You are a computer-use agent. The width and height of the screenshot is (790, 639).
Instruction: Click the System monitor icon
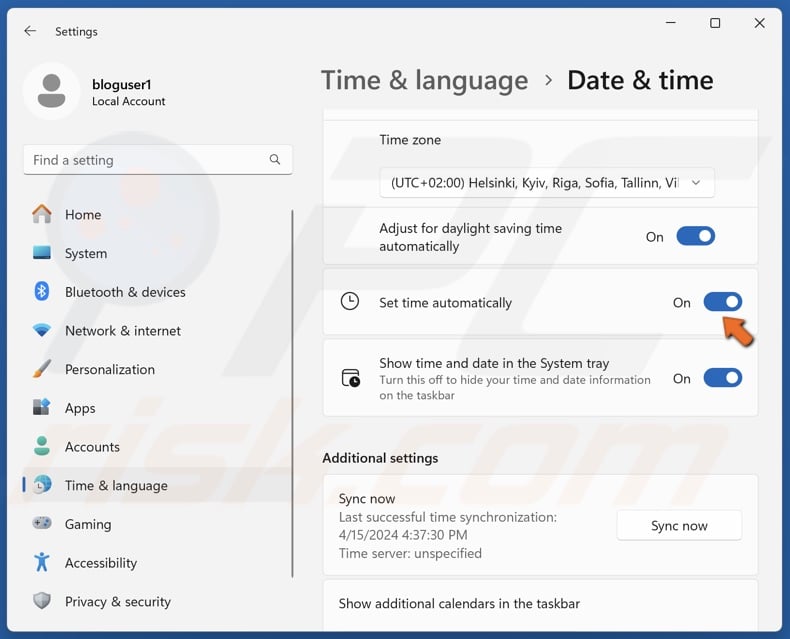[42, 252]
